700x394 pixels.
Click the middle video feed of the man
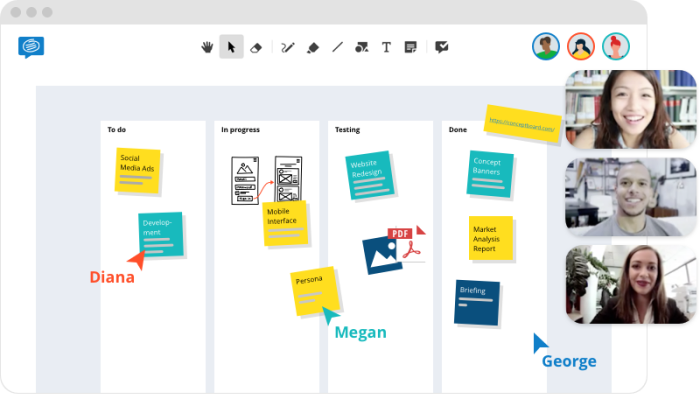coord(631,197)
